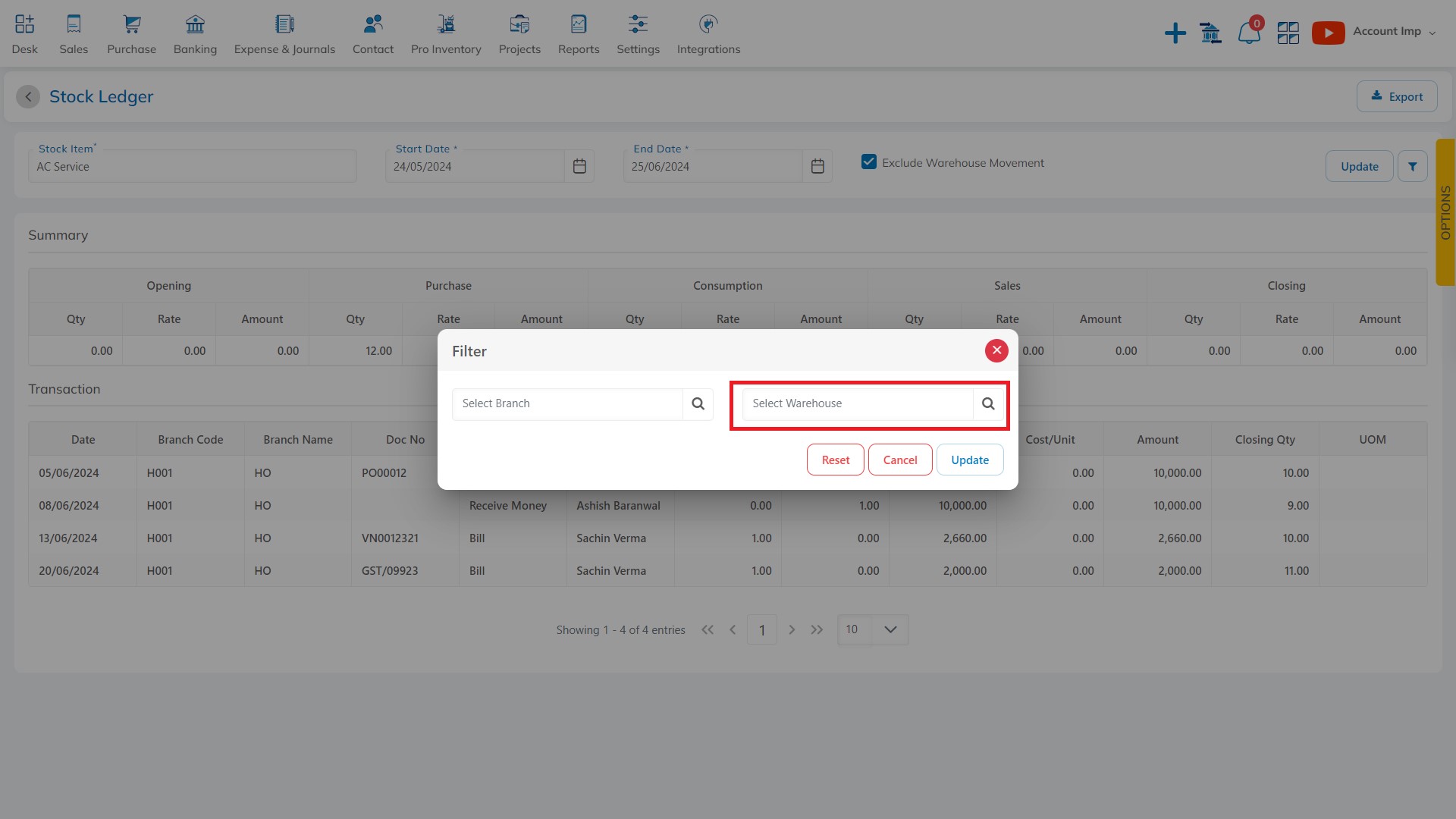Click the Reset button in filter

click(x=835, y=460)
